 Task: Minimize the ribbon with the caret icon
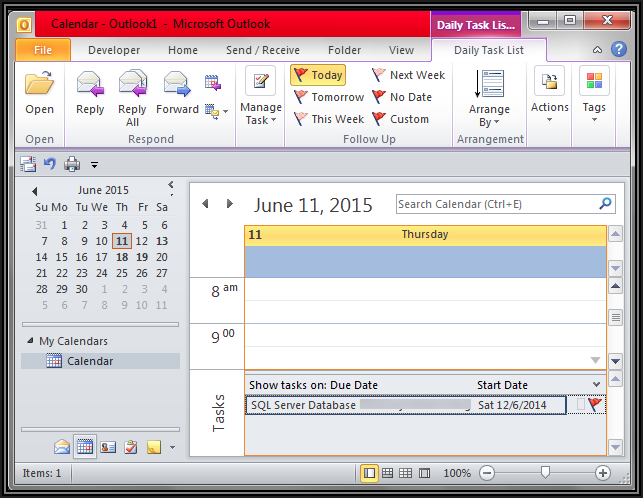tap(597, 50)
